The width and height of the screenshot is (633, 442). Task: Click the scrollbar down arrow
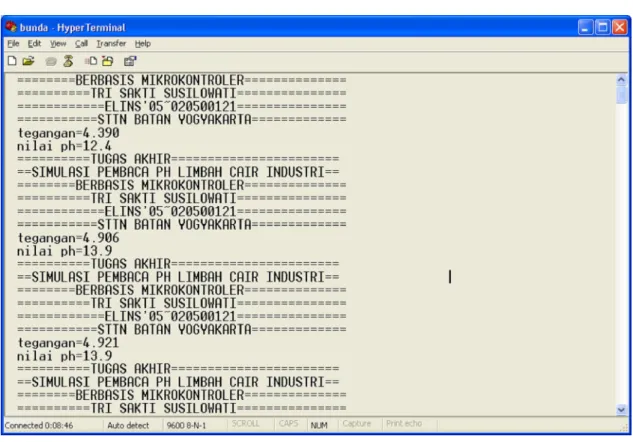tap(621, 410)
